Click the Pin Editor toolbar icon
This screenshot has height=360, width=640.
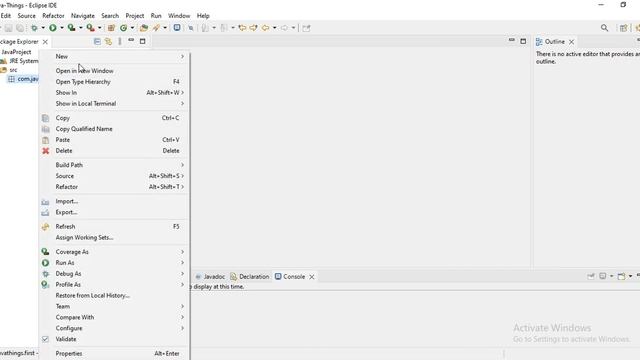(x=307, y=28)
